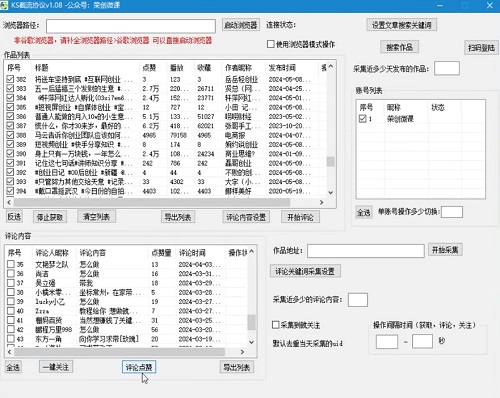This screenshot has height=398, width=500.
Task: Click comment list vertical scrollbar thumb
Action: (x=252, y=322)
